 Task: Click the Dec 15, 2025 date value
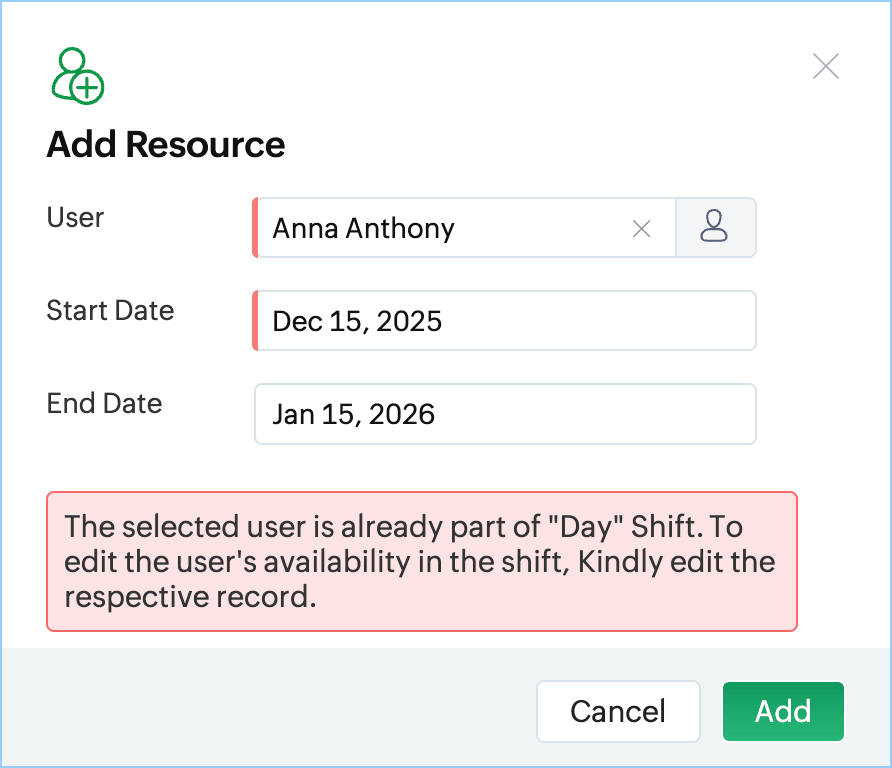pos(357,321)
